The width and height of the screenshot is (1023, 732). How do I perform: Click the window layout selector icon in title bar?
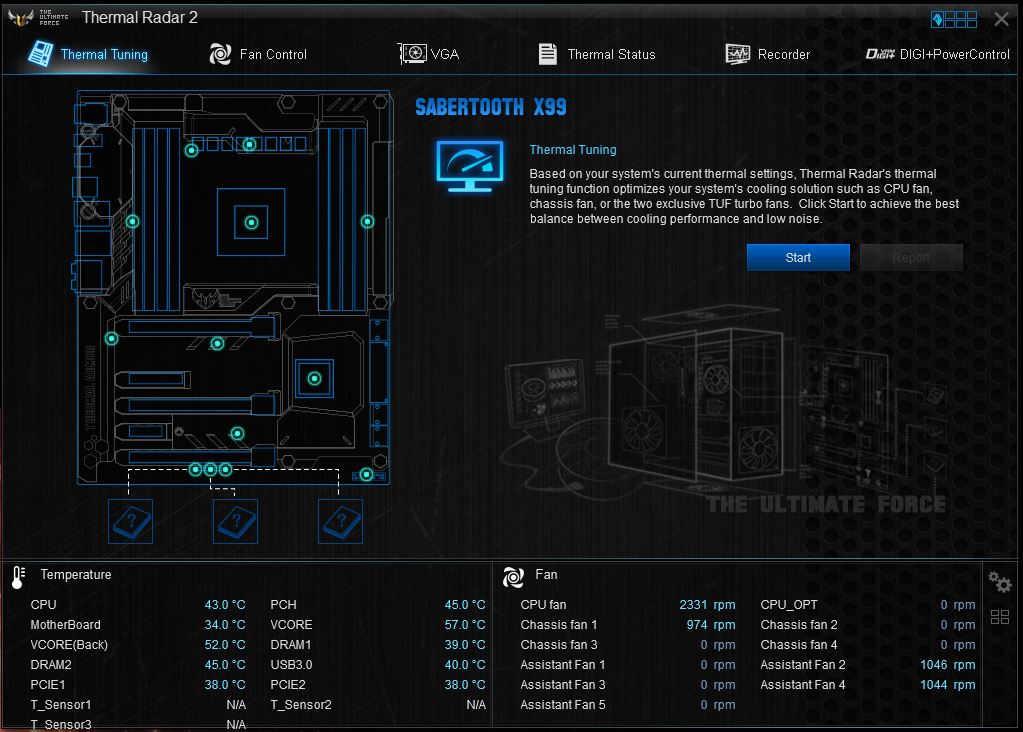click(954, 20)
